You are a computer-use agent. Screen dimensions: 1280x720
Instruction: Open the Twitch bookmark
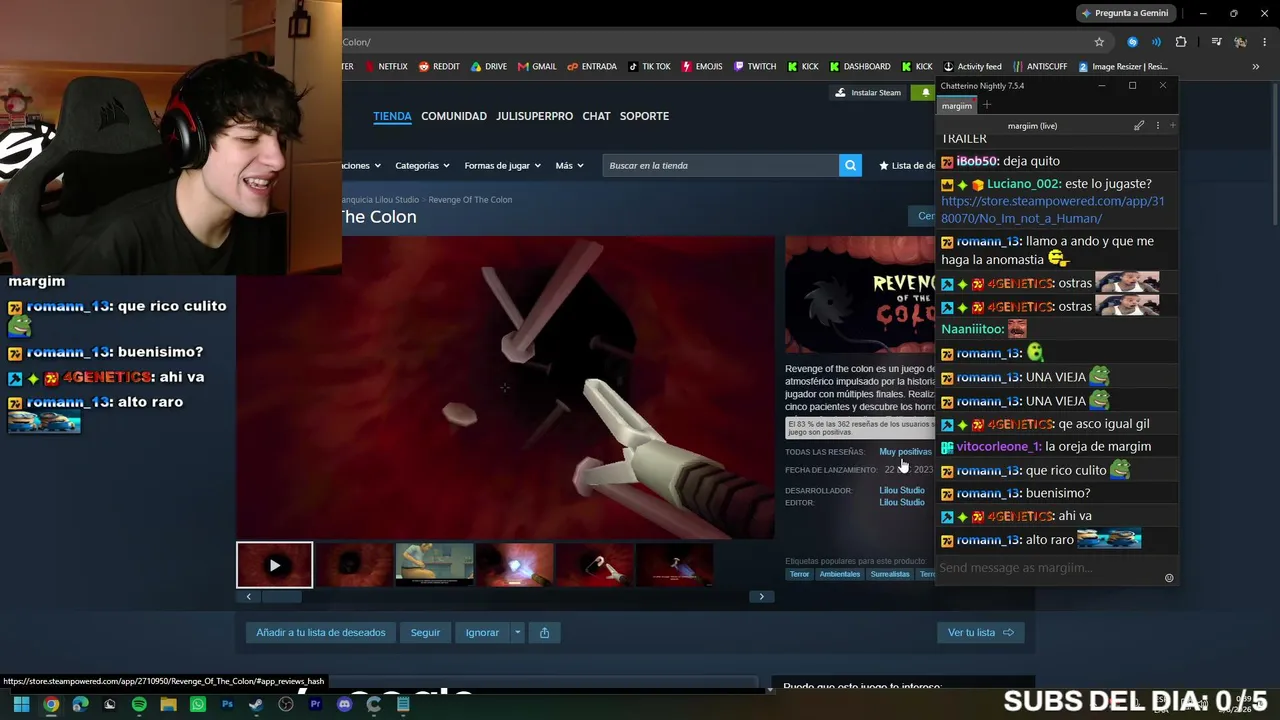(755, 67)
